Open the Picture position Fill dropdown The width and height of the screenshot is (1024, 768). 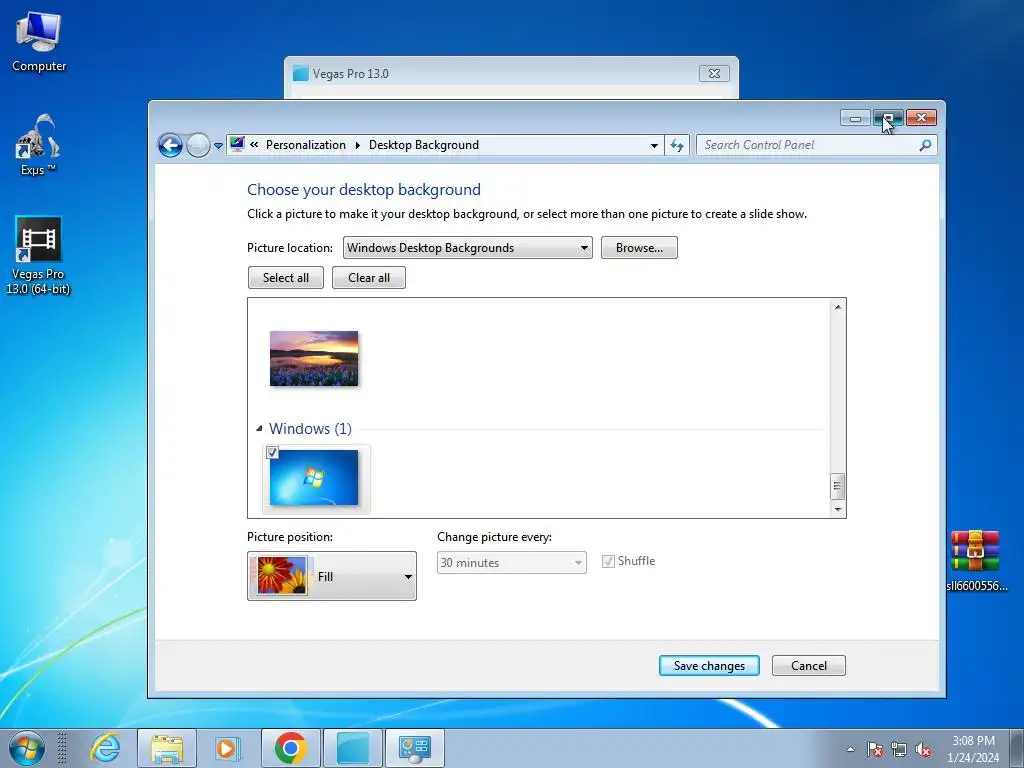point(332,576)
